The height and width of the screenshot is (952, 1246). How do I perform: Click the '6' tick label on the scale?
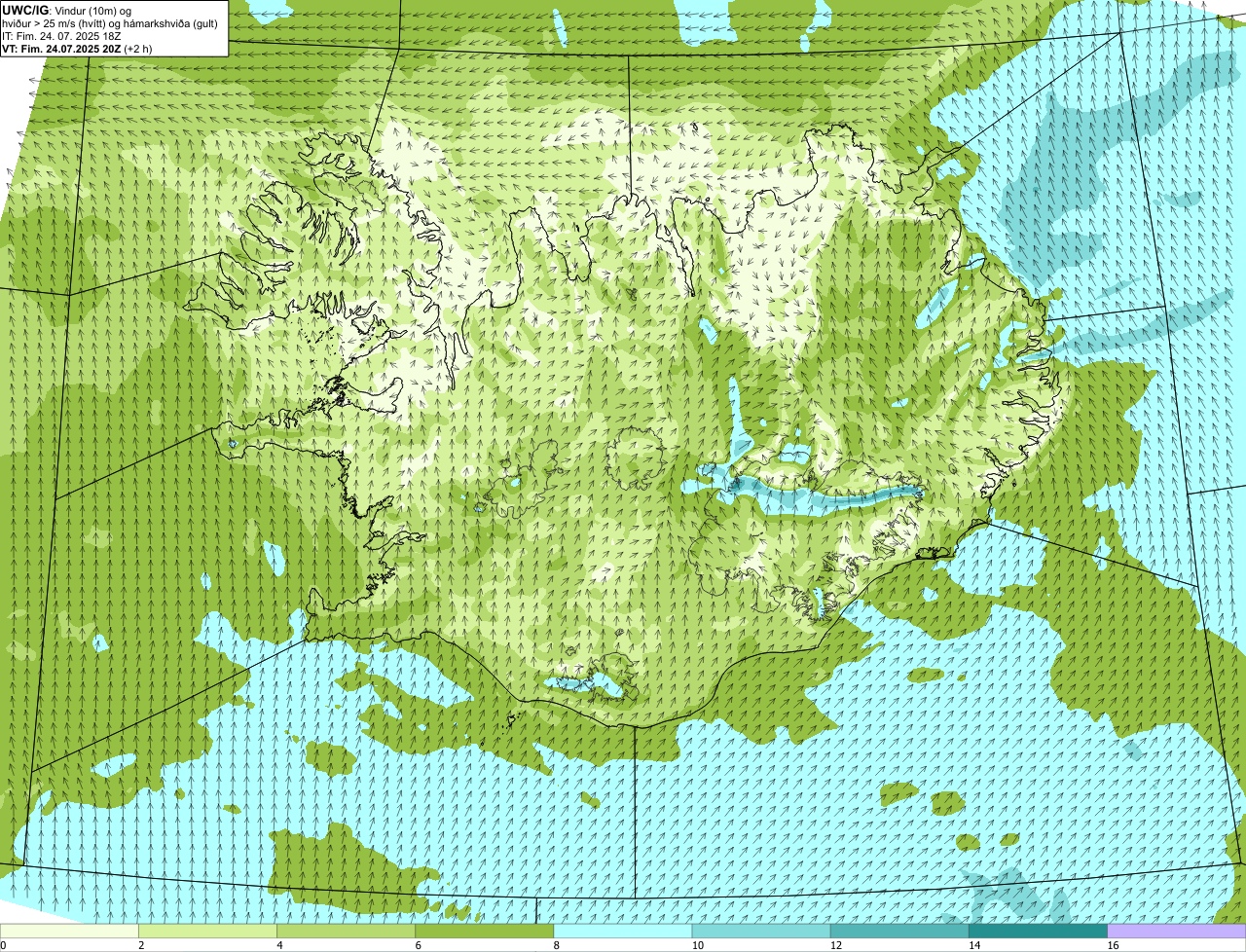tap(419, 945)
